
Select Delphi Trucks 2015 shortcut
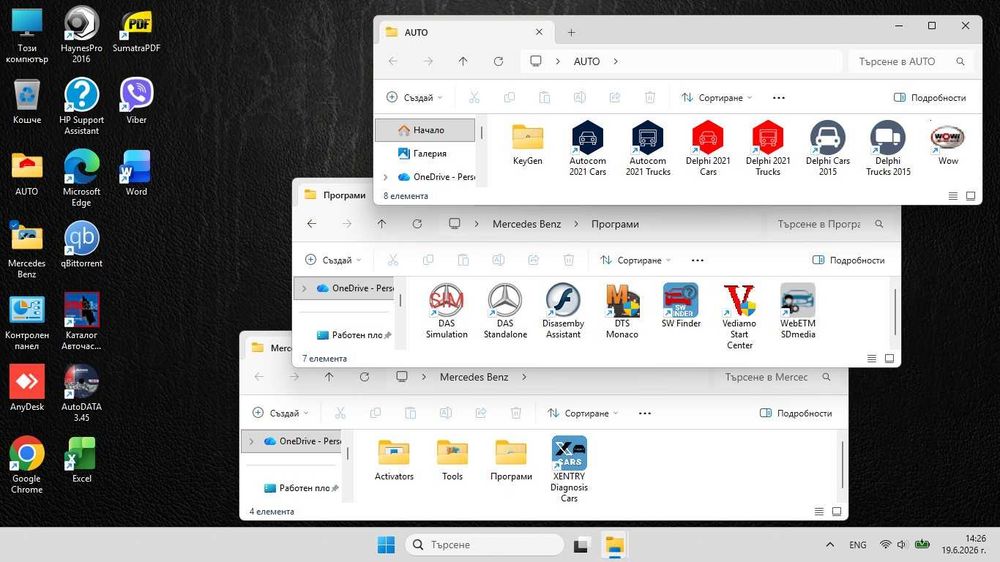[888, 148]
